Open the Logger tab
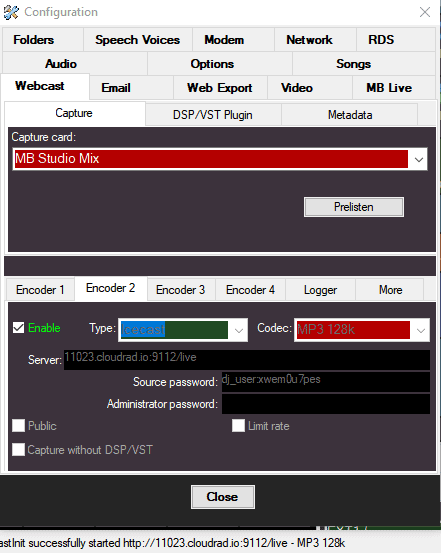The width and height of the screenshot is (441, 553). [320, 290]
